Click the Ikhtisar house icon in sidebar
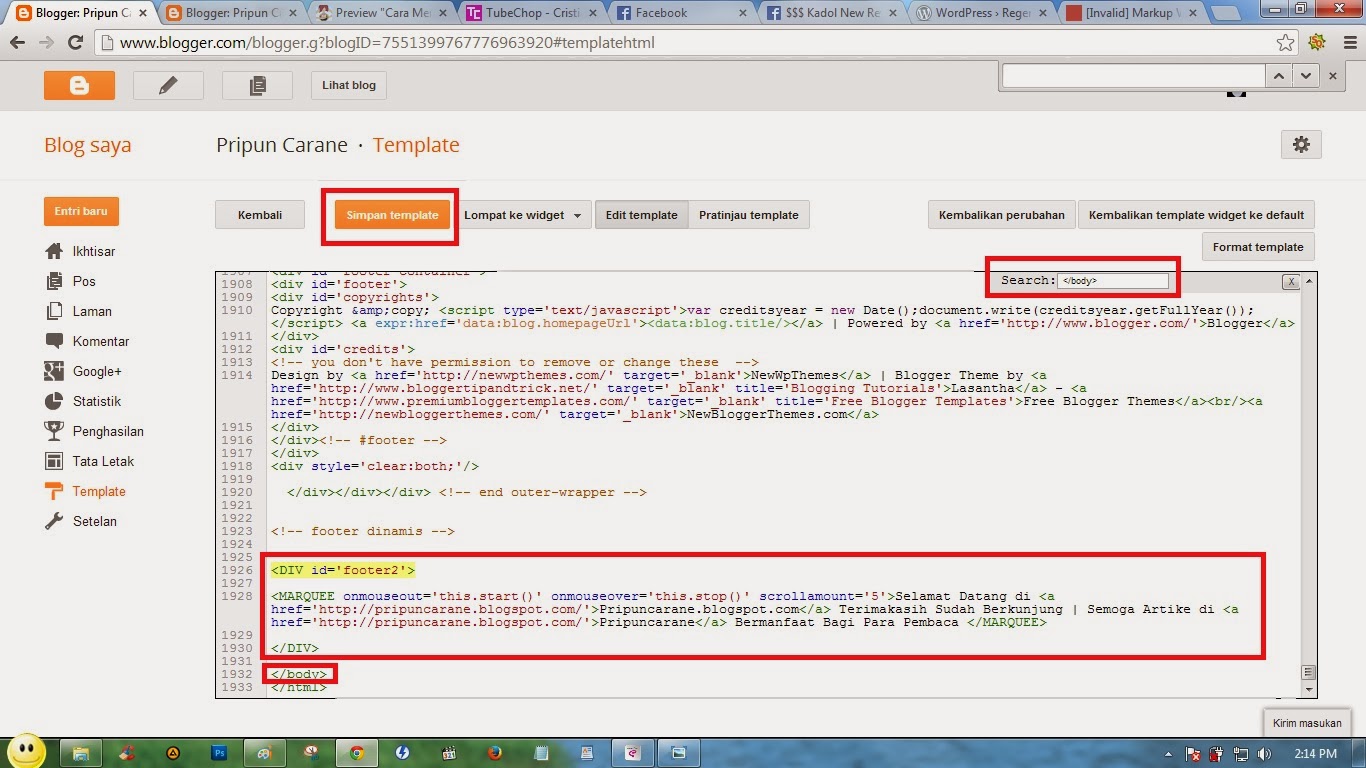 (x=54, y=251)
